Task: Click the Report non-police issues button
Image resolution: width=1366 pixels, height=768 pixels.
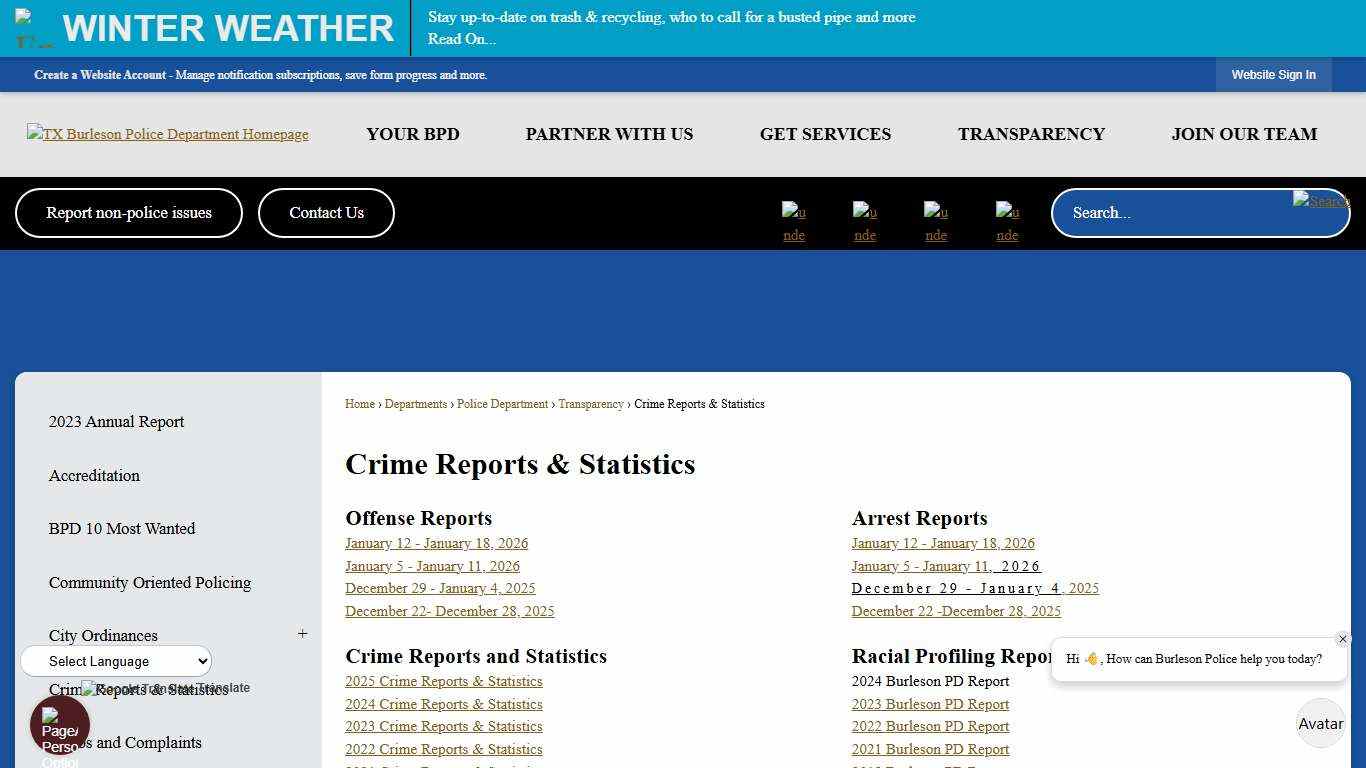Action: [x=128, y=212]
